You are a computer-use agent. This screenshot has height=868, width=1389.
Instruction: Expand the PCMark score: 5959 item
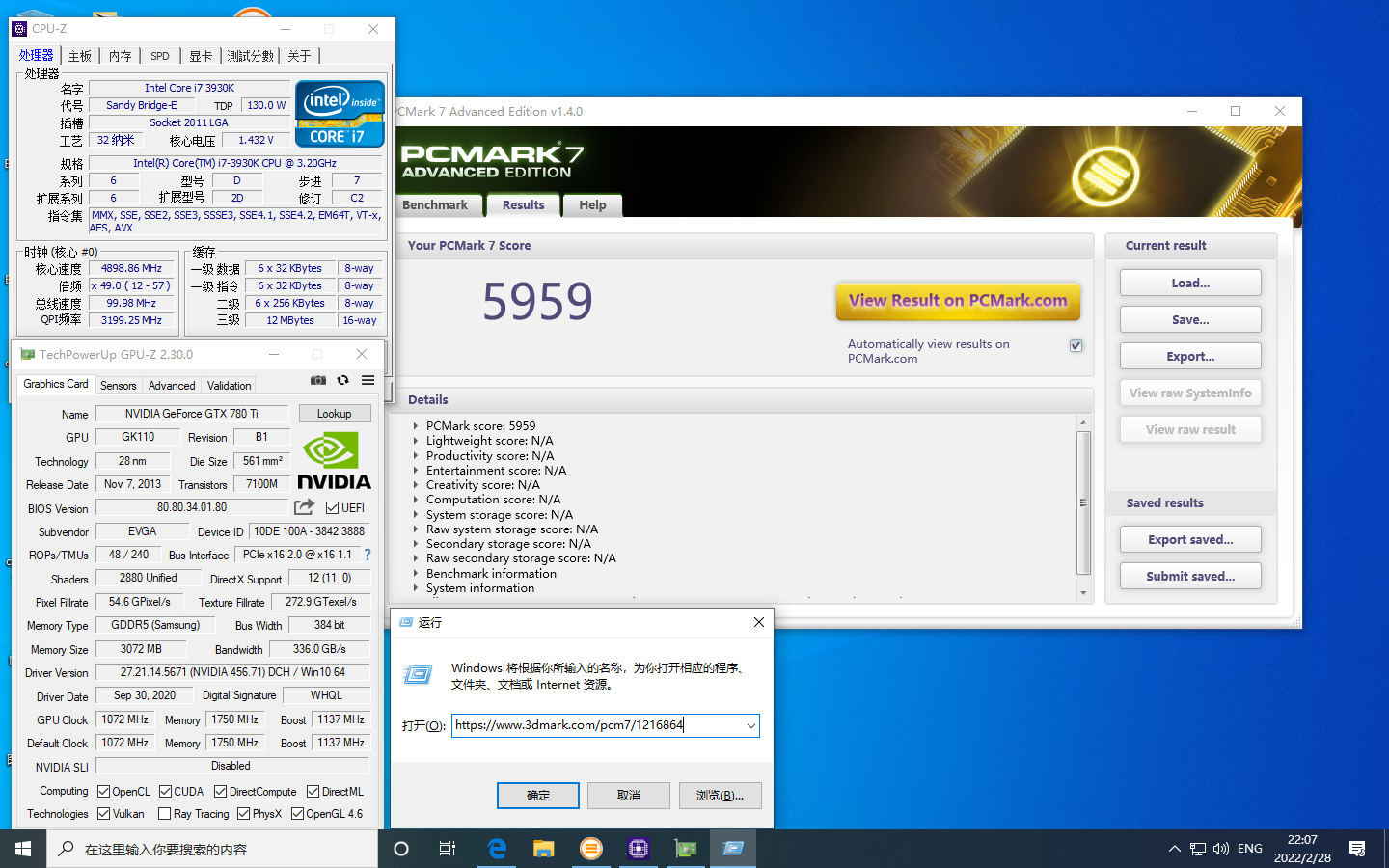[416, 426]
